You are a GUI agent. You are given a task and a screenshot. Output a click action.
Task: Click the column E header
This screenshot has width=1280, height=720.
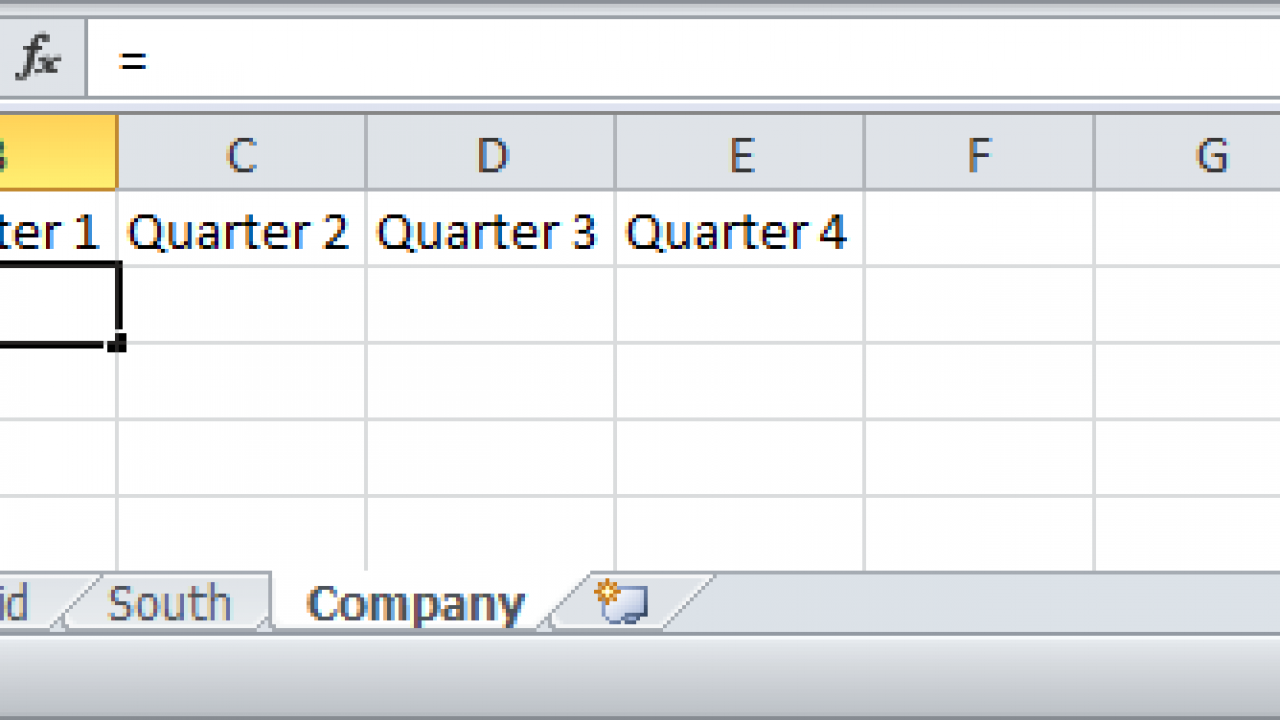point(740,154)
